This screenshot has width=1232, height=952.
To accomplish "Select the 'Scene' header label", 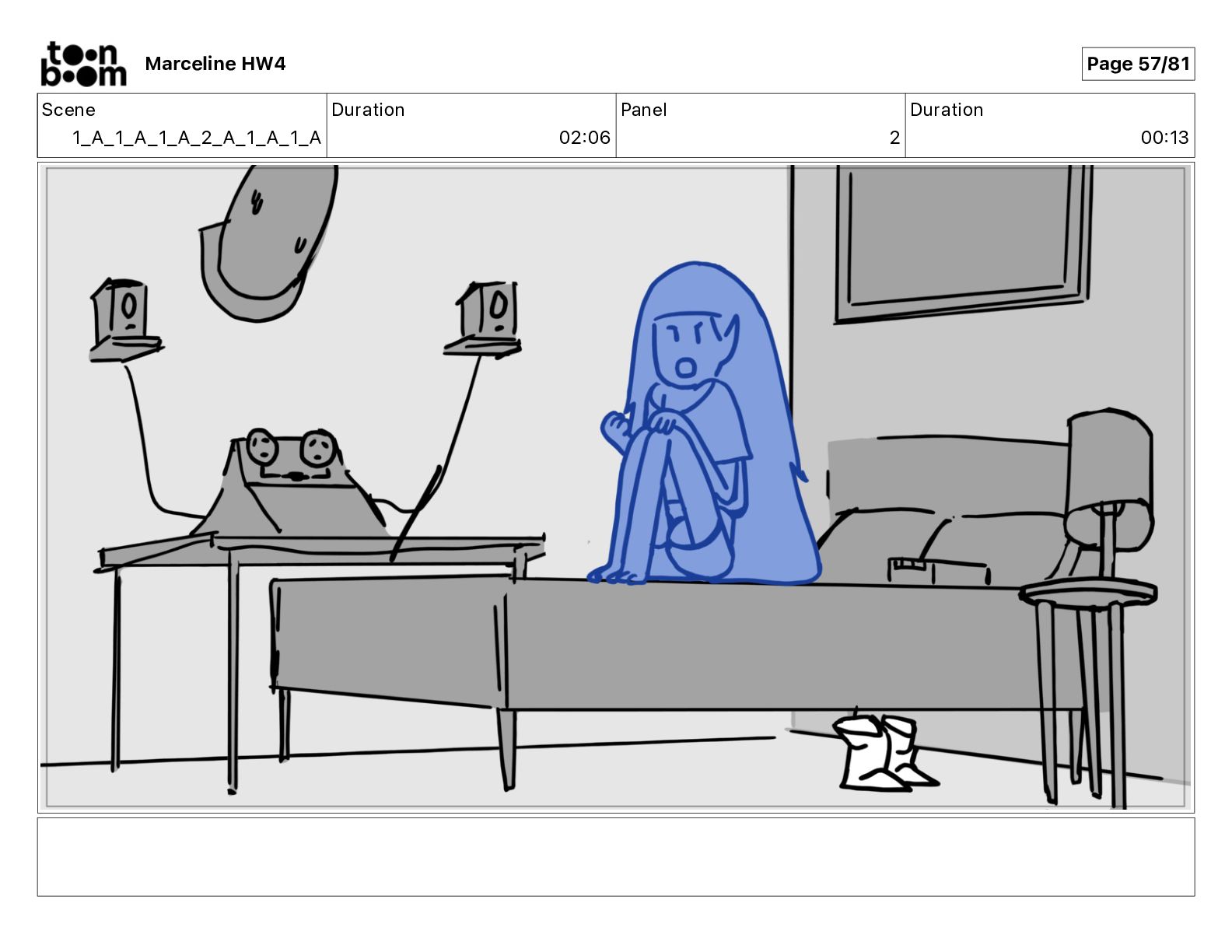I will [68, 110].
